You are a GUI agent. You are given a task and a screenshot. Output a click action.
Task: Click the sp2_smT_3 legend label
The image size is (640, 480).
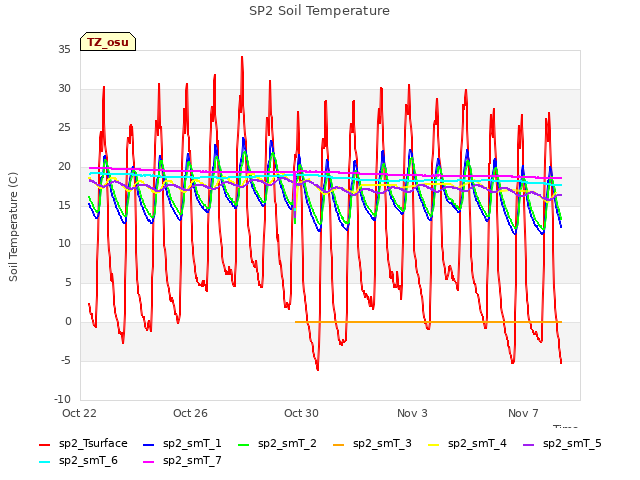pos(382,443)
